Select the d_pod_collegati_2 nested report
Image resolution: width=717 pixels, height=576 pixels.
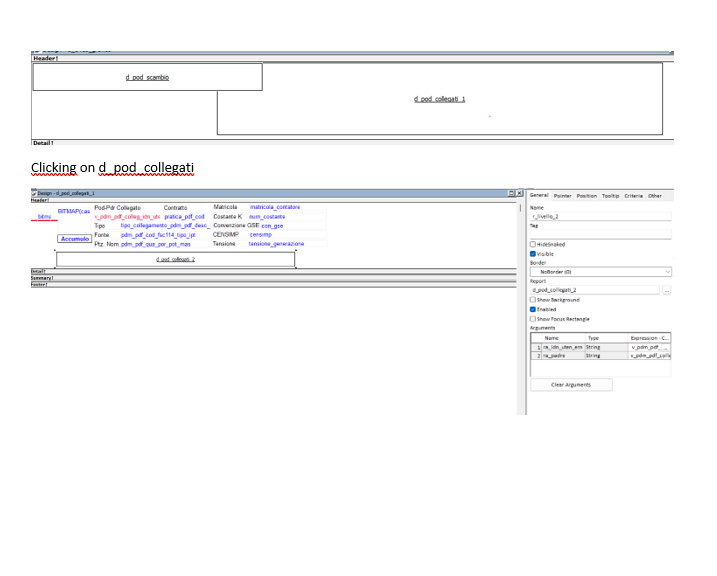tap(176, 259)
